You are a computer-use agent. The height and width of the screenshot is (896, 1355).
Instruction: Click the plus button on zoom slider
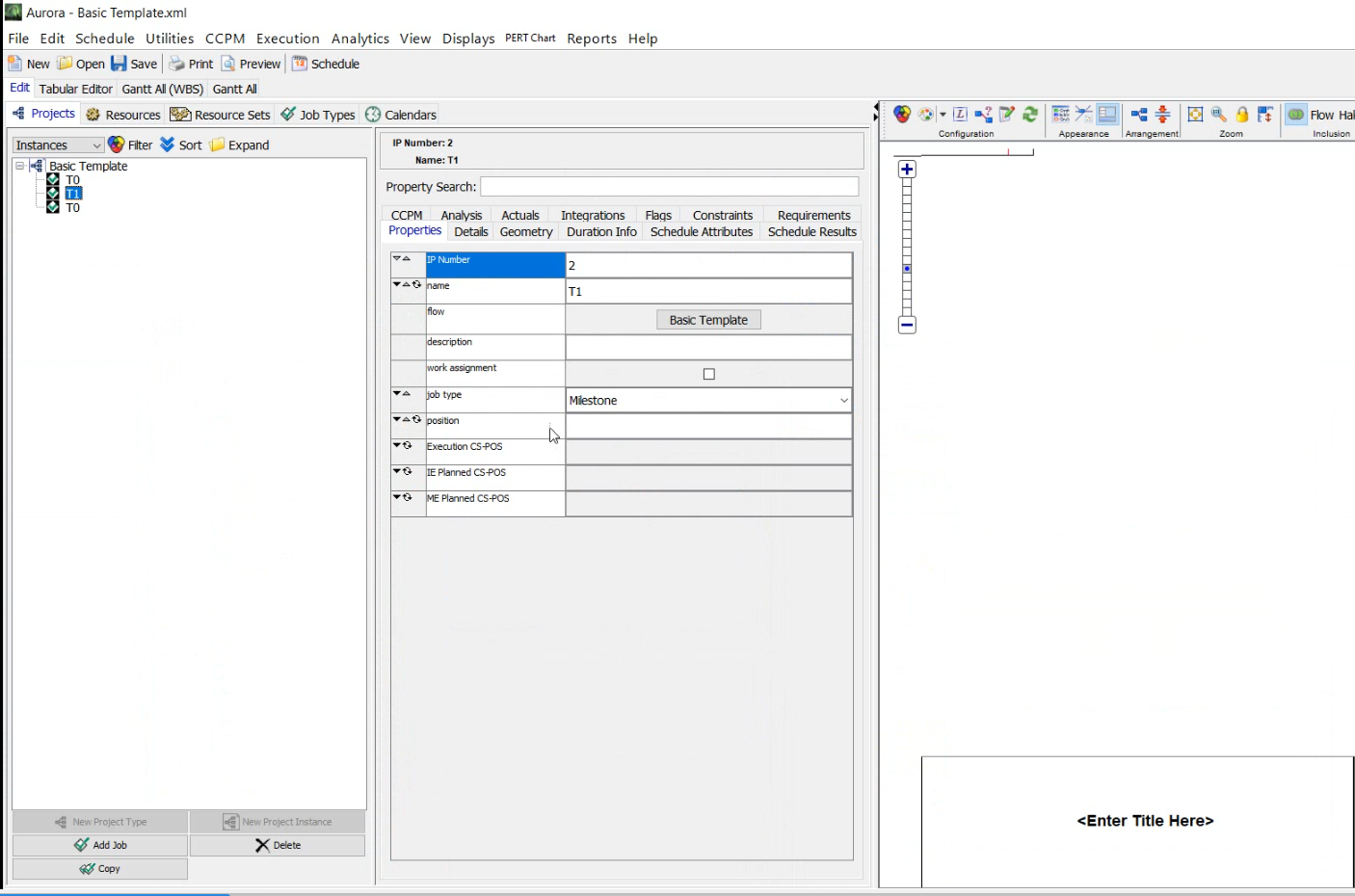[x=907, y=170]
